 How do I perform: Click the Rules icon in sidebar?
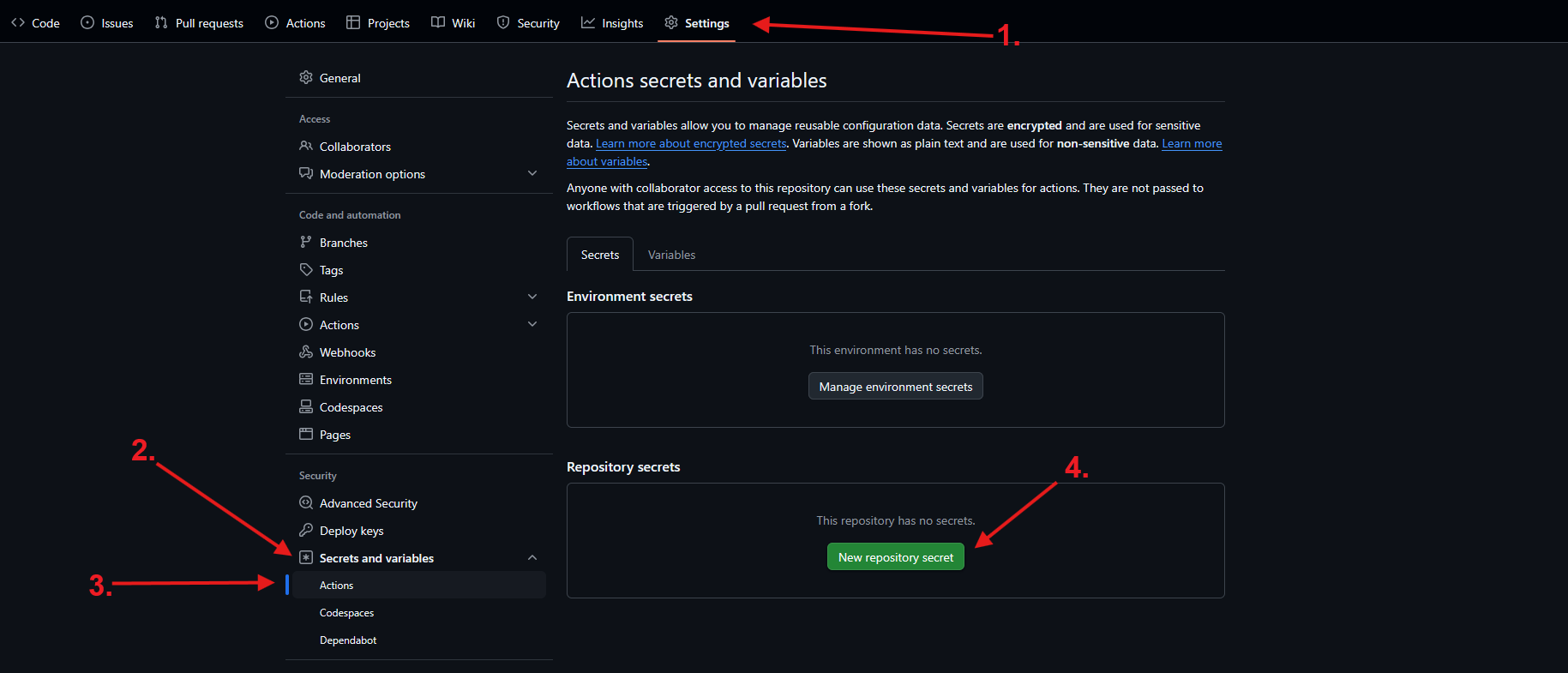[x=306, y=297]
